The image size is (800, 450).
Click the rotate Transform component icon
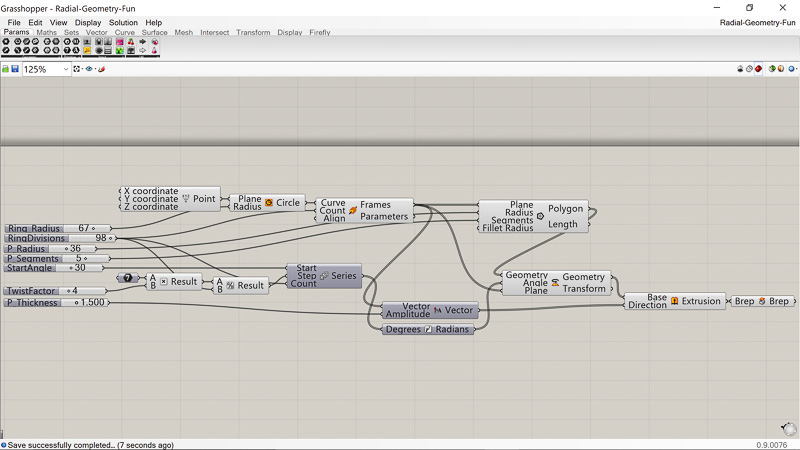pyautogui.click(x=555, y=283)
